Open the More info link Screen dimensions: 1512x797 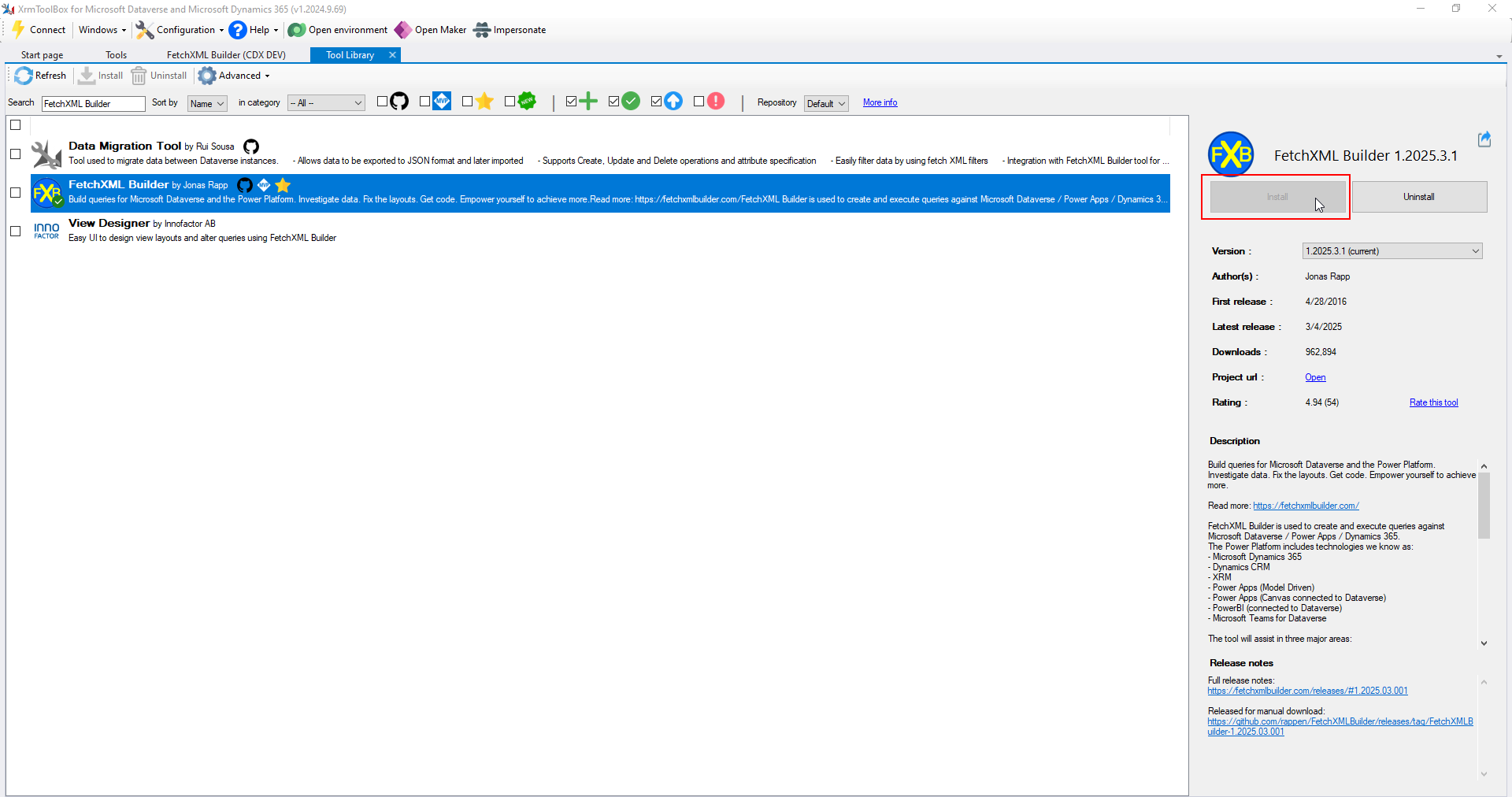[880, 102]
